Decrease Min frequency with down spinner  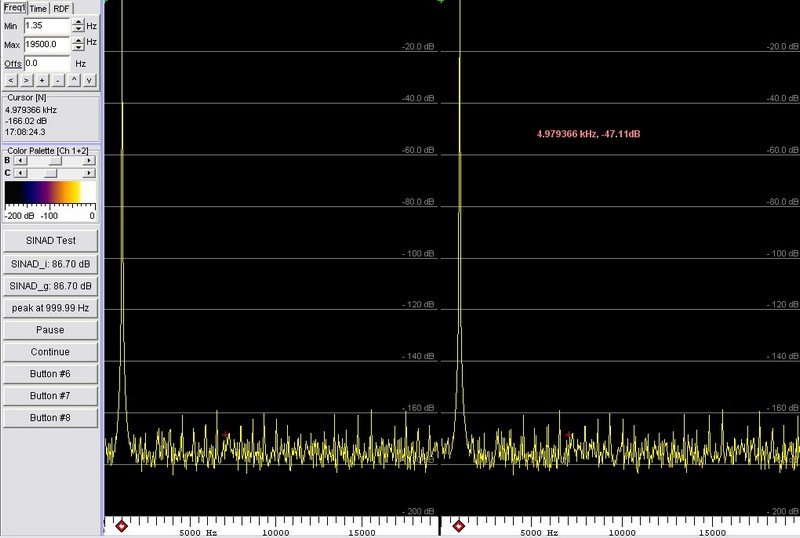78,29
